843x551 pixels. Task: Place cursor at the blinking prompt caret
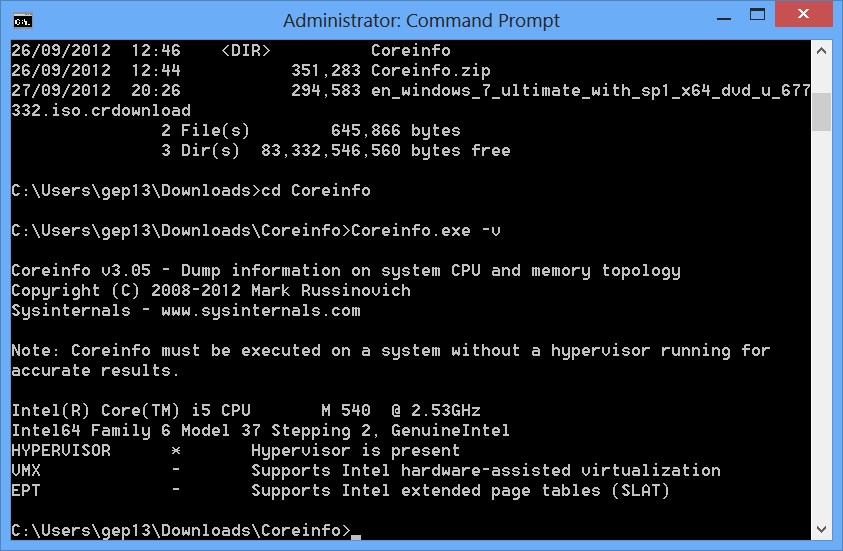(x=356, y=535)
